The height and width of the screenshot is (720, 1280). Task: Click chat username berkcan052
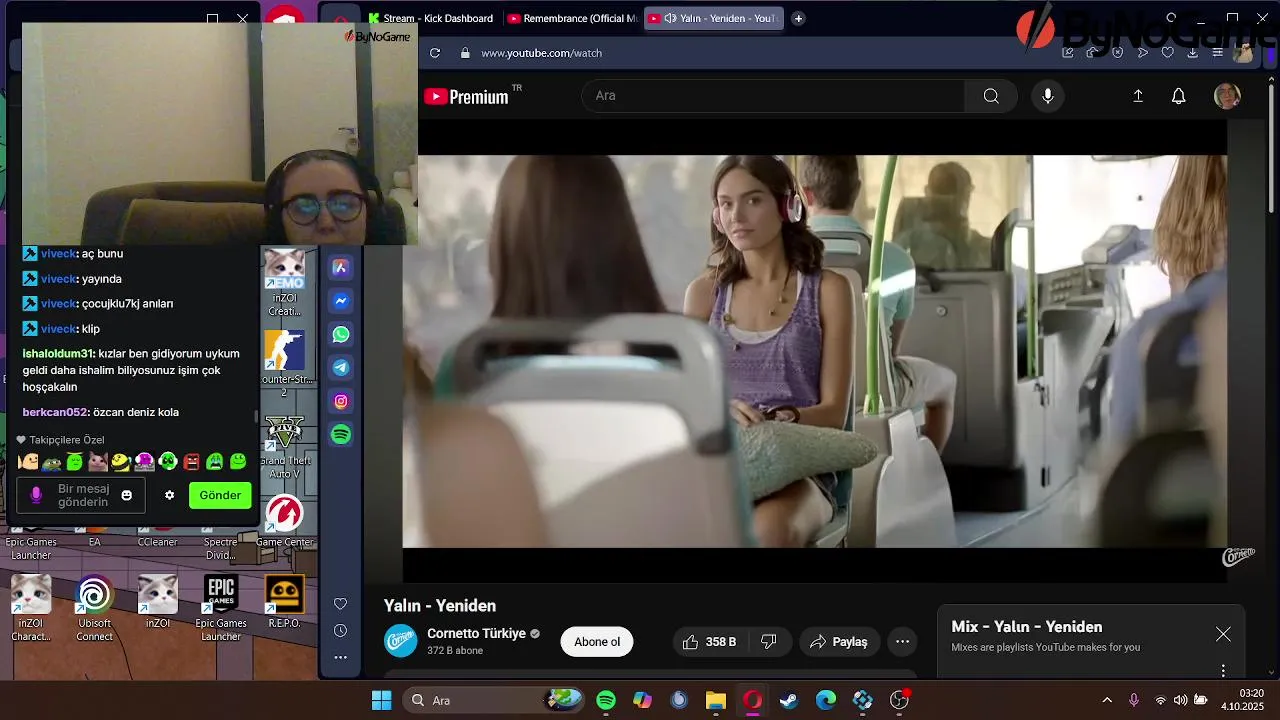point(56,412)
